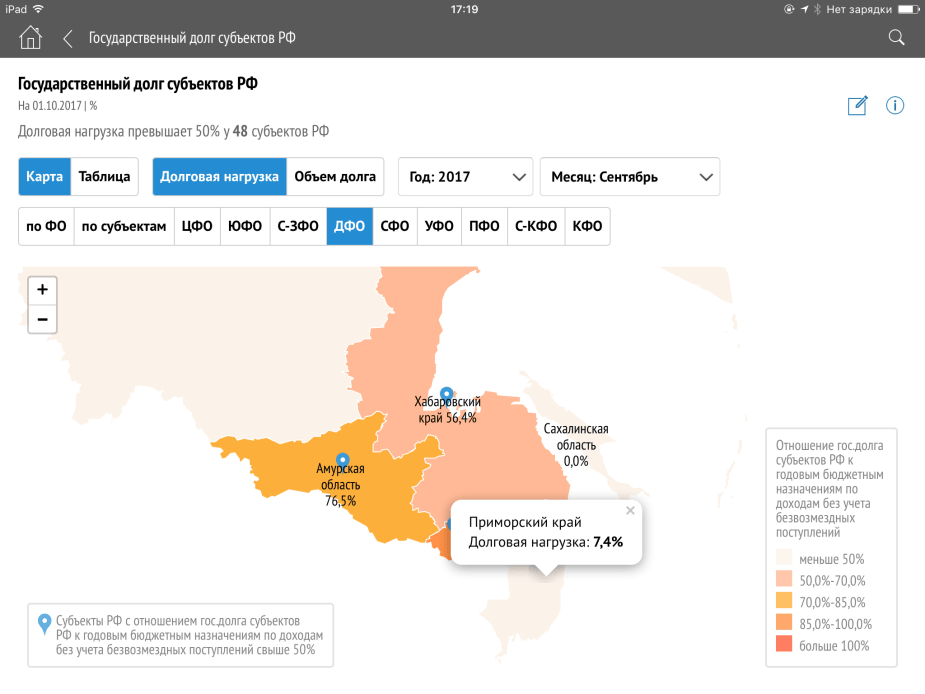Tap the edit note icon
The height and width of the screenshot is (694, 925).
[857, 106]
